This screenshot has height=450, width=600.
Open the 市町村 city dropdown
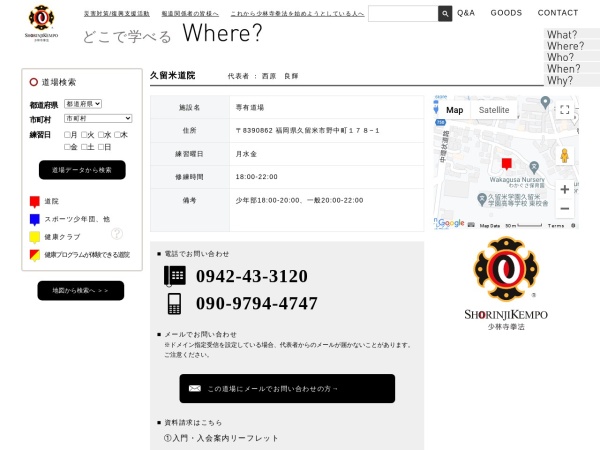click(98, 119)
